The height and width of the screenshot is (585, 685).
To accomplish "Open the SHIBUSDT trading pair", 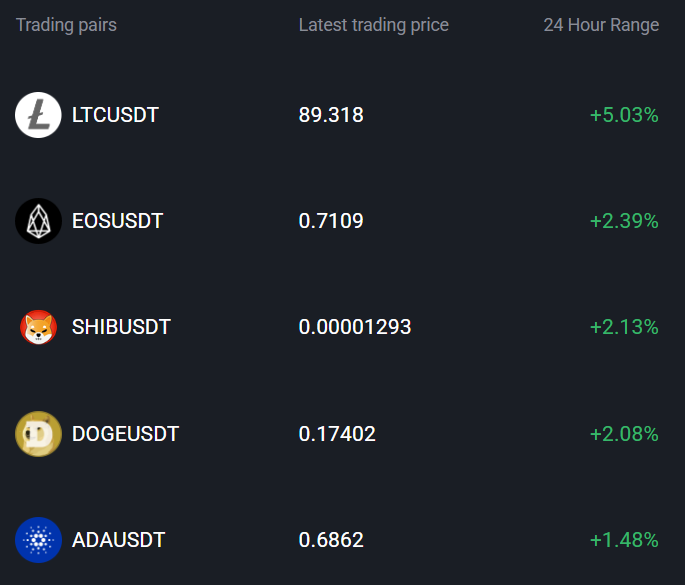I will [121, 327].
